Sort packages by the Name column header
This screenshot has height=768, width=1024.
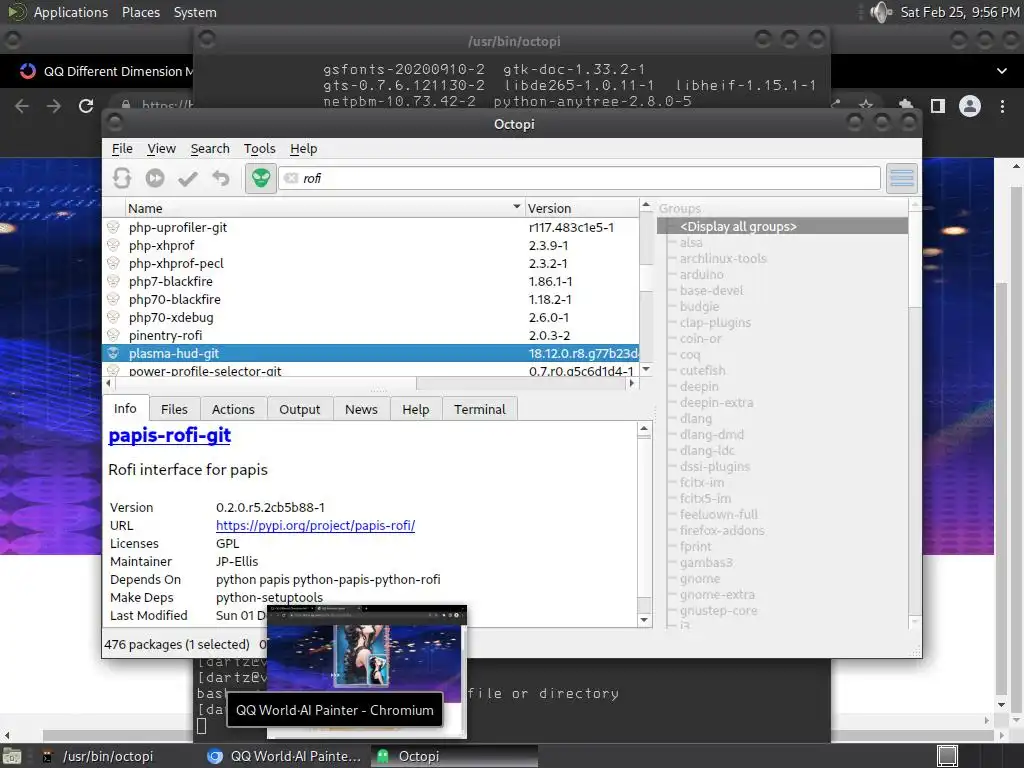pyautogui.click(x=325, y=208)
